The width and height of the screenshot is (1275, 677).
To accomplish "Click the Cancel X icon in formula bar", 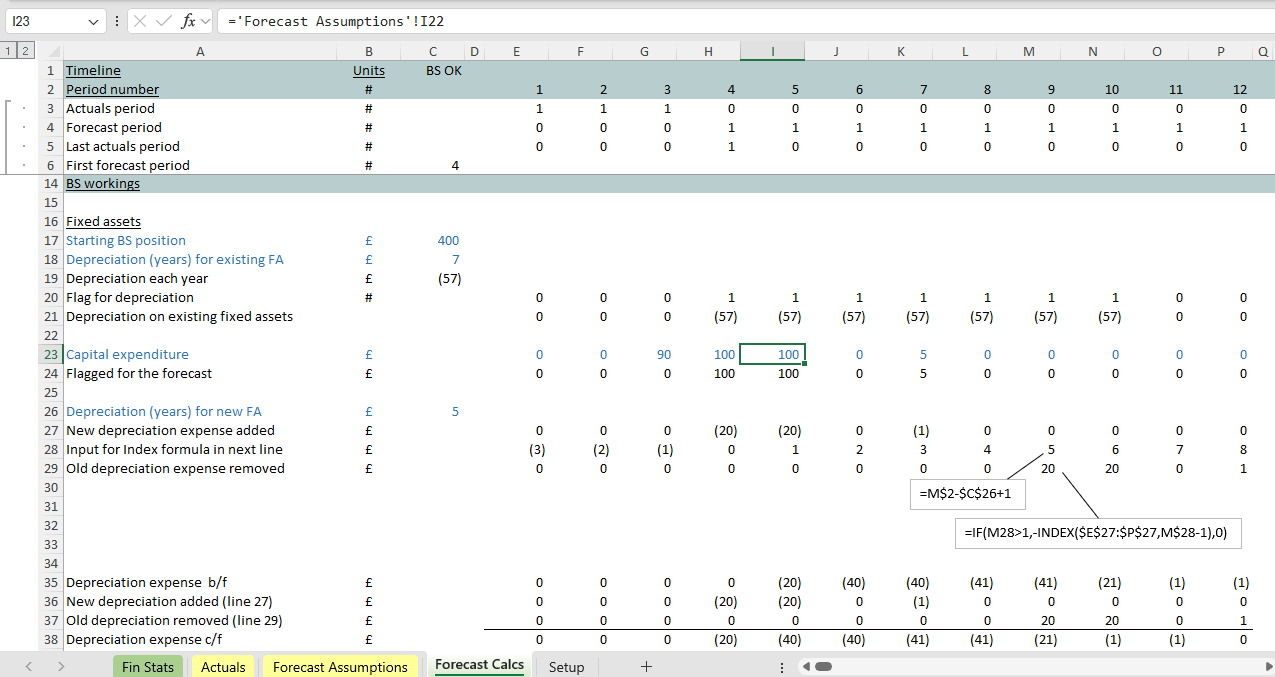I will pos(140,21).
